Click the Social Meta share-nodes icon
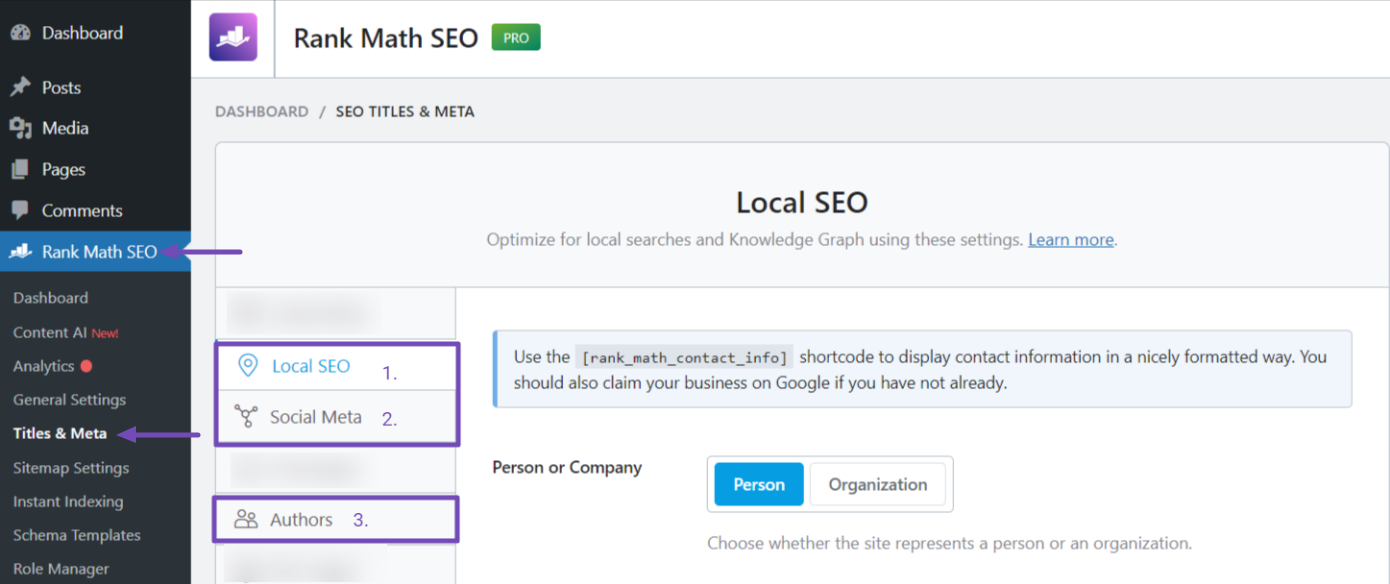Viewport: 1390px width, 584px height. pyautogui.click(x=246, y=417)
